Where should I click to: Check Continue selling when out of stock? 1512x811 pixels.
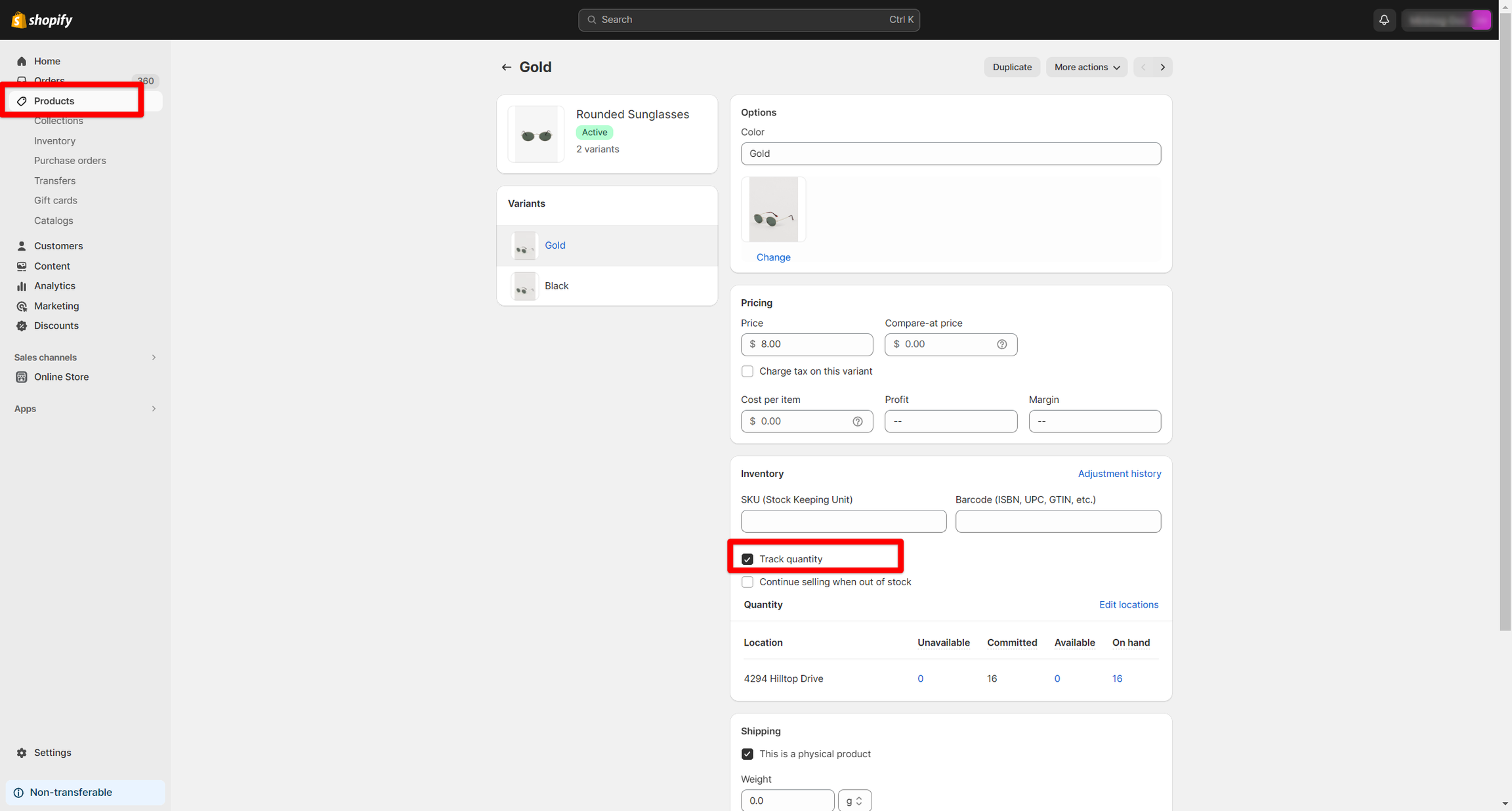pyautogui.click(x=747, y=582)
